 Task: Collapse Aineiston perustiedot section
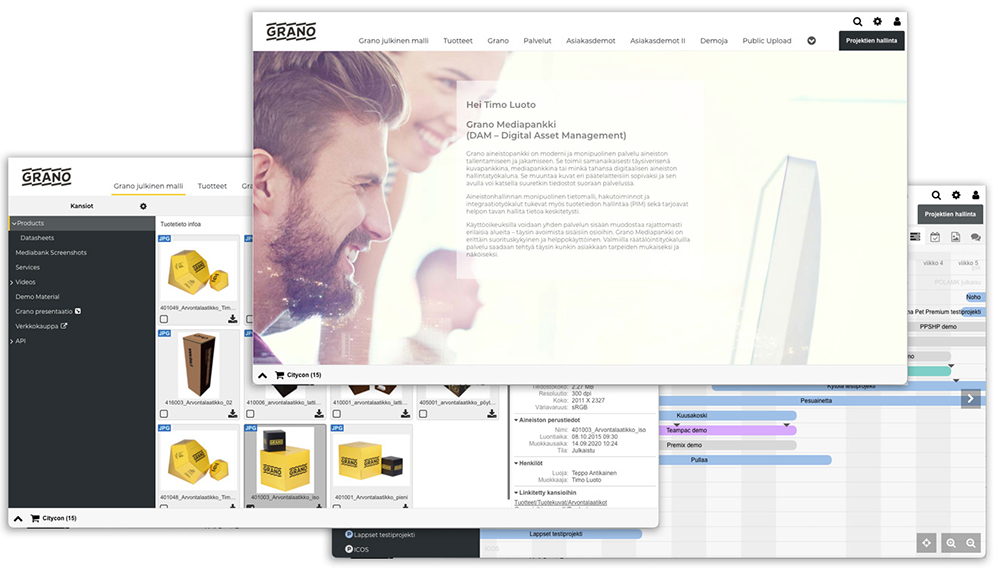pyautogui.click(x=516, y=420)
